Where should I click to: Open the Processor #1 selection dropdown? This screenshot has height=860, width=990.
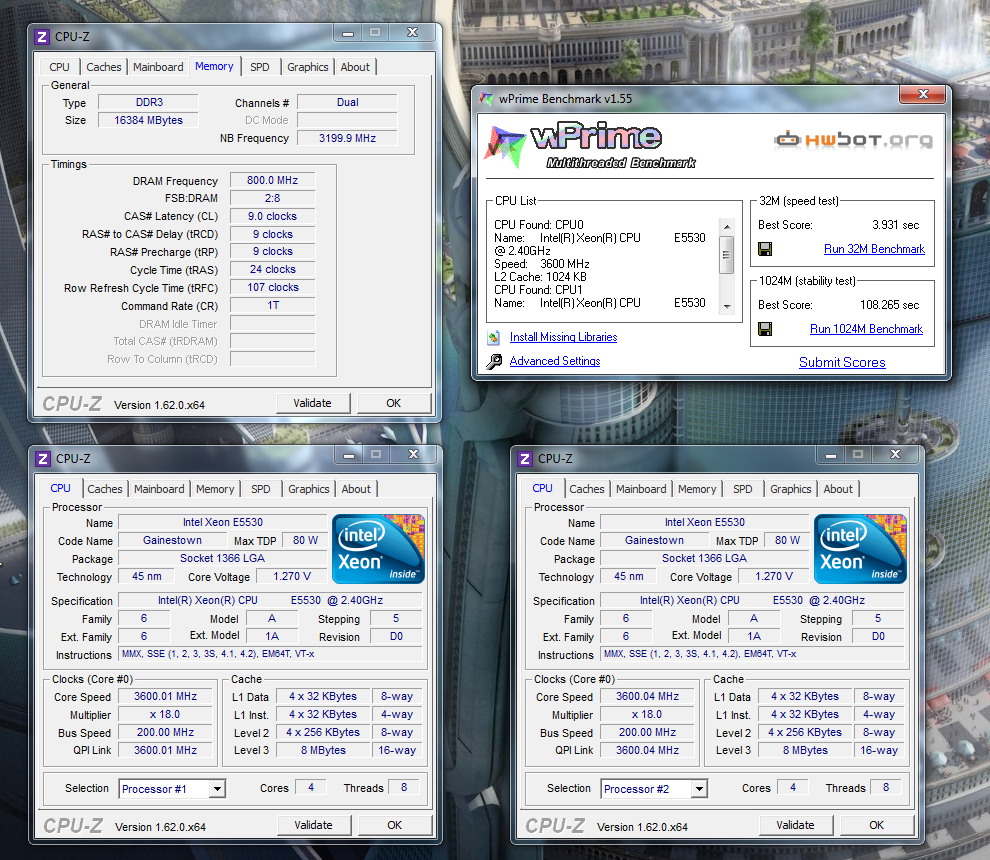coord(217,789)
